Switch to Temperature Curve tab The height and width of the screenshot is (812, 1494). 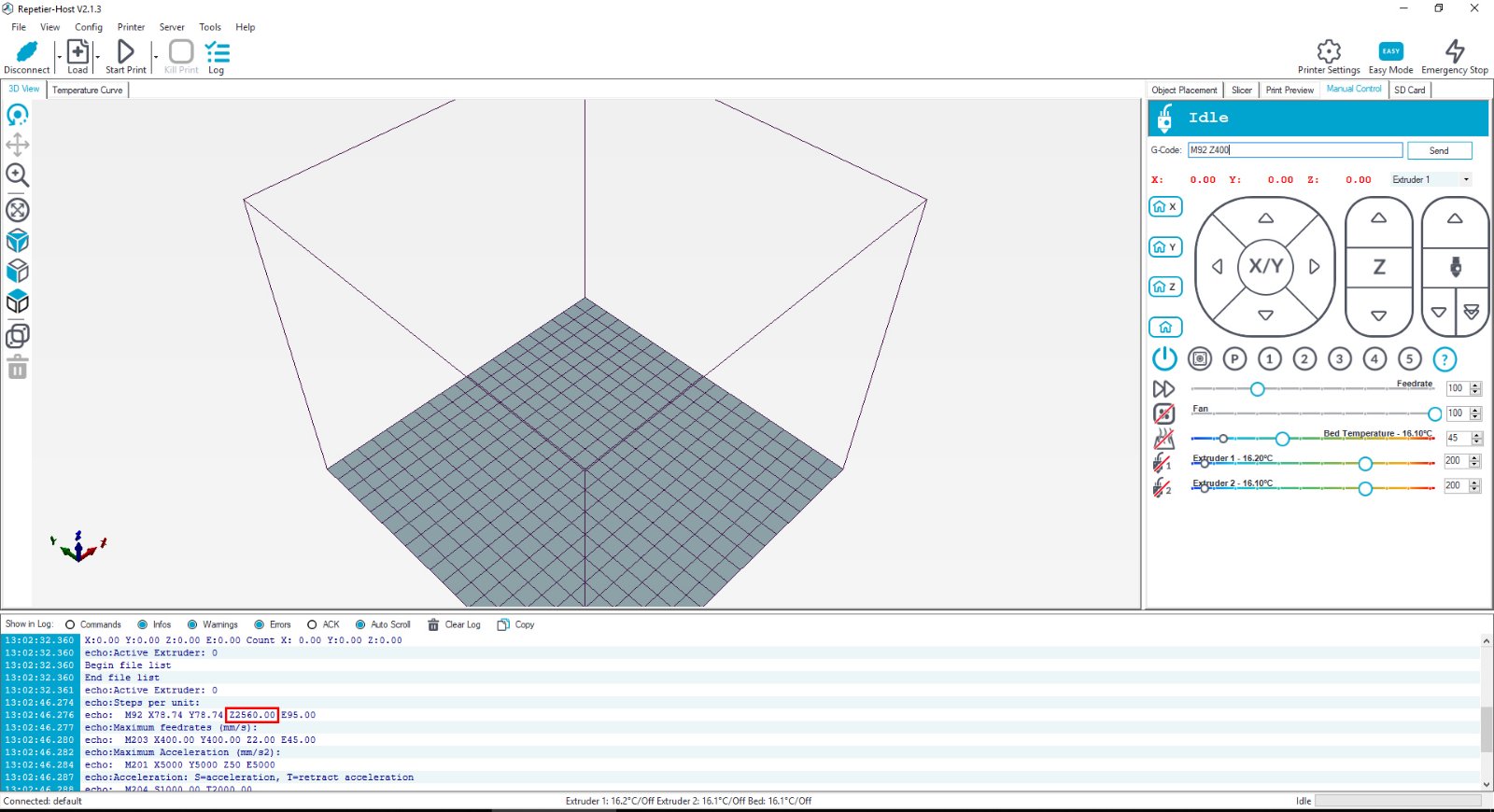(87, 91)
